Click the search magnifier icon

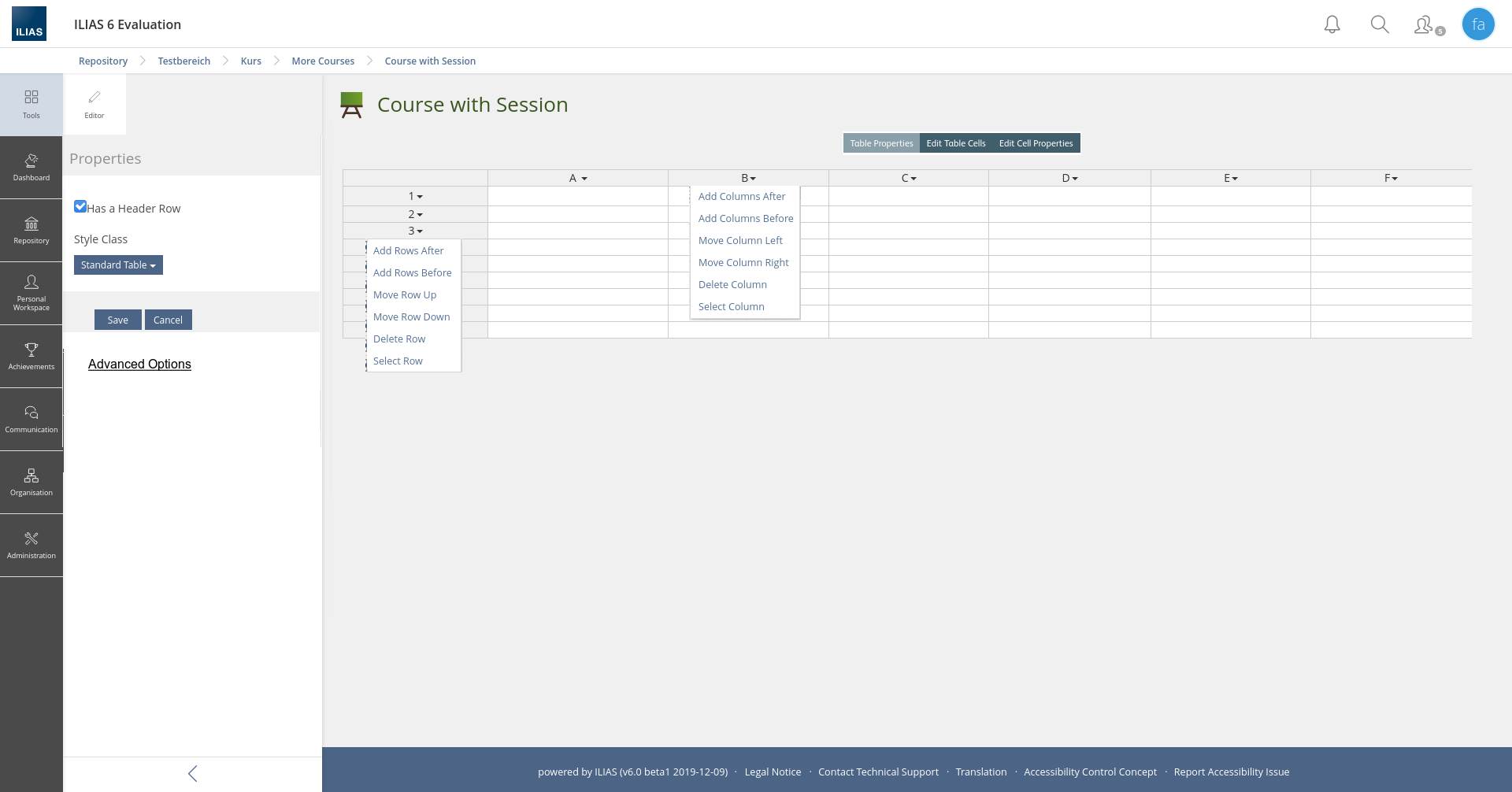(x=1379, y=24)
